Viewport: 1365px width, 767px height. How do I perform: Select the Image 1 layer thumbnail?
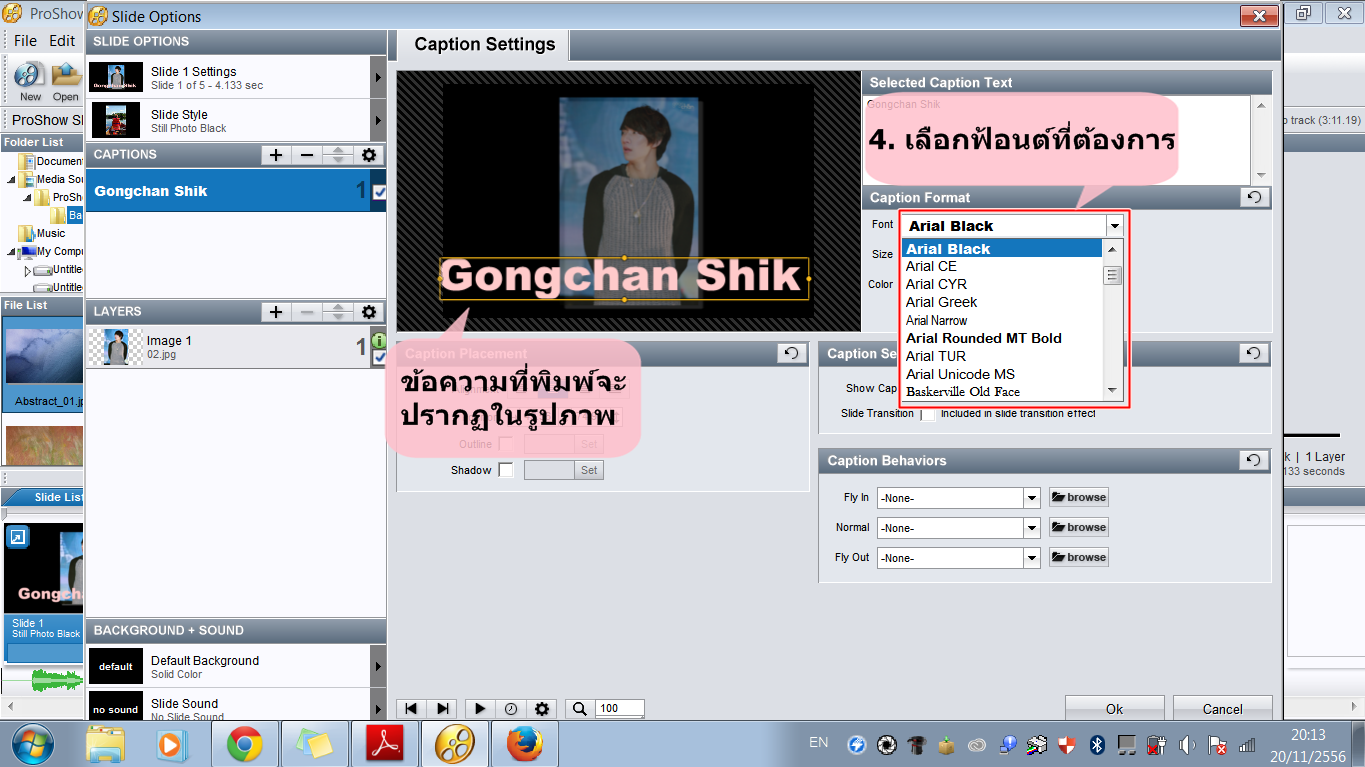coord(116,347)
